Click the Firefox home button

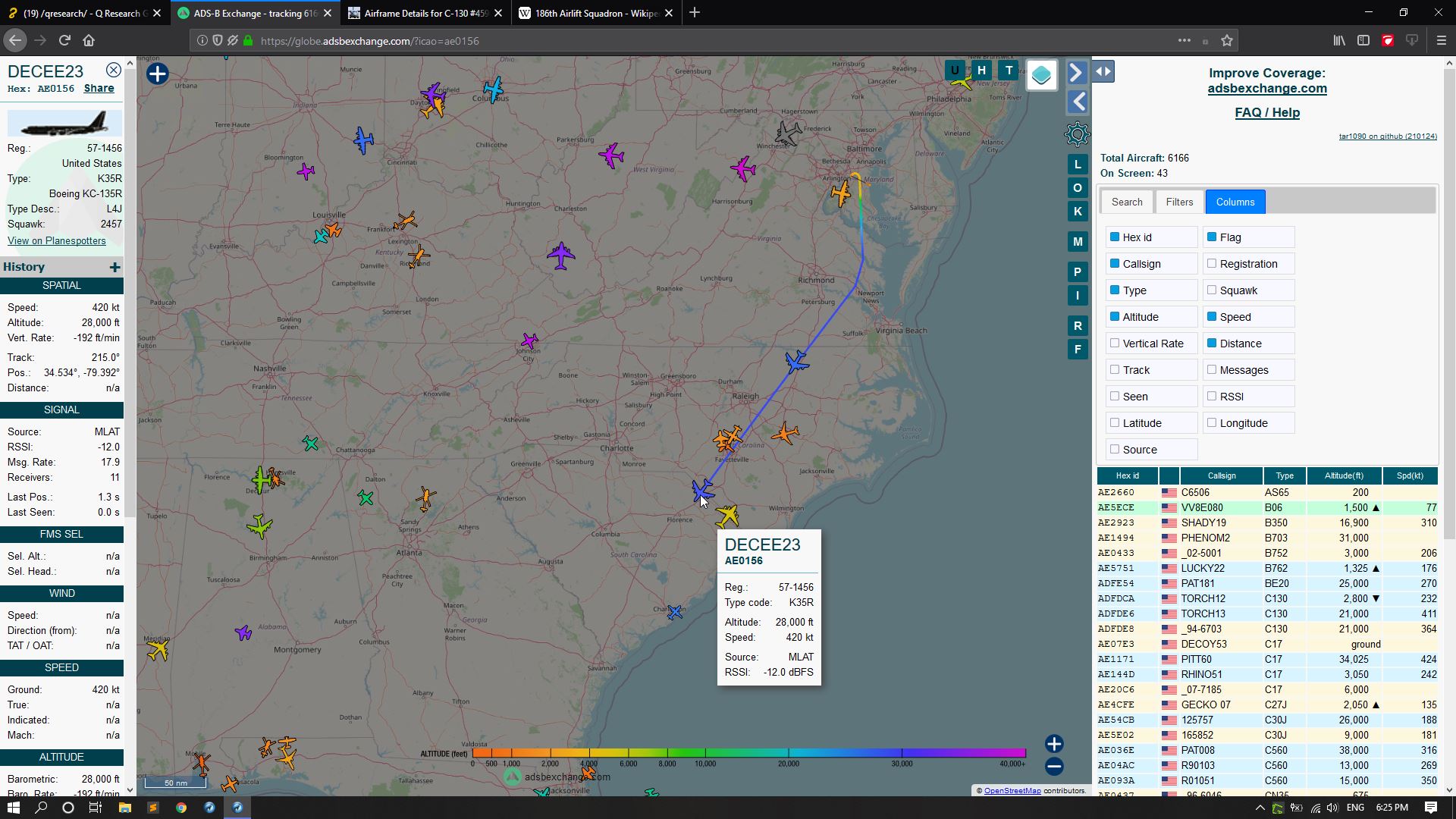89,40
